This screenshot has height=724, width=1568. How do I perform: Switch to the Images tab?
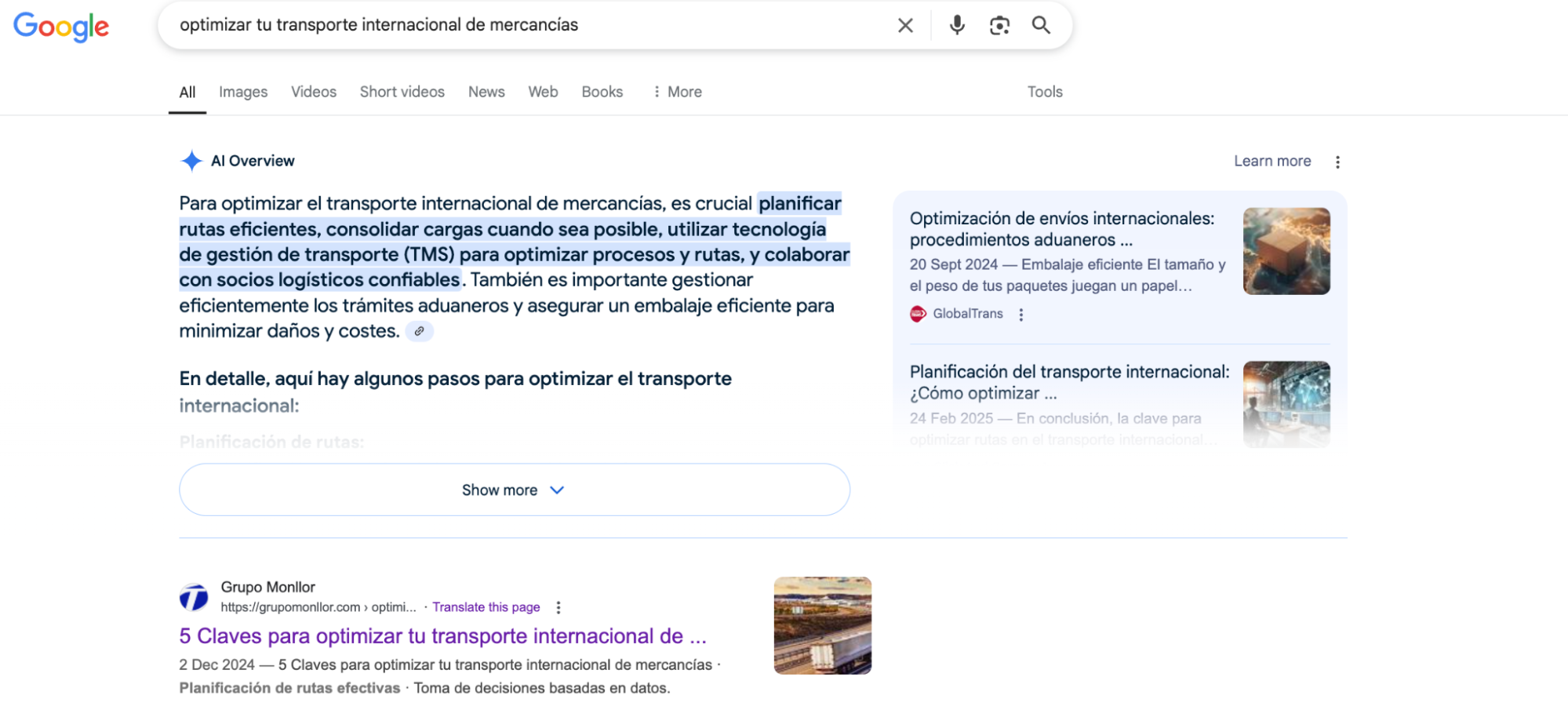[242, 92]
